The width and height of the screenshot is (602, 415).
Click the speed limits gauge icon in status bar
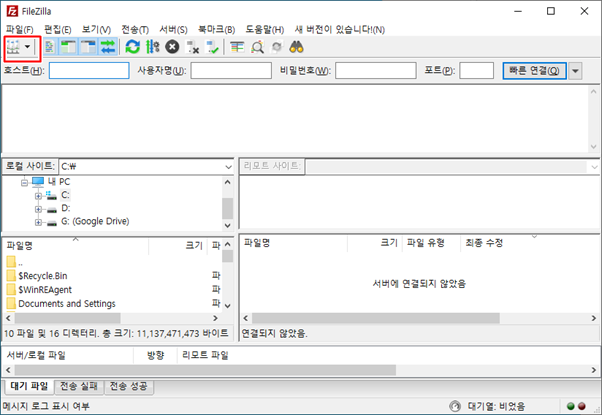[455, 406]
